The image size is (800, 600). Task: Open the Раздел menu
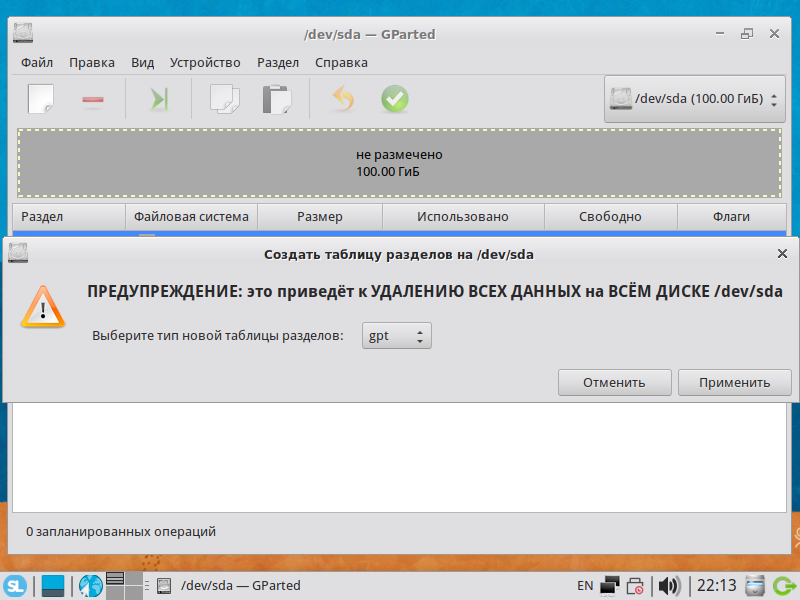(x=278, y=62)
